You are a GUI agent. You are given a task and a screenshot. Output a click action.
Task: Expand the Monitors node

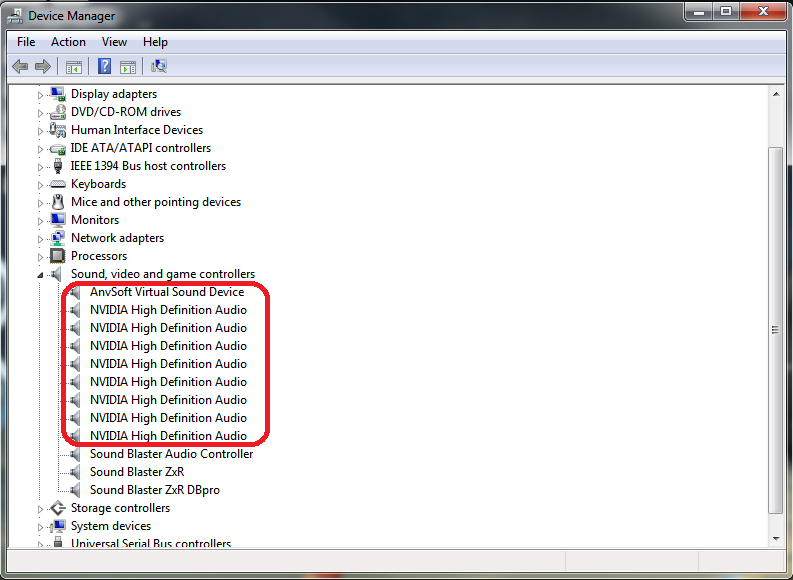(x=40, y=221)
